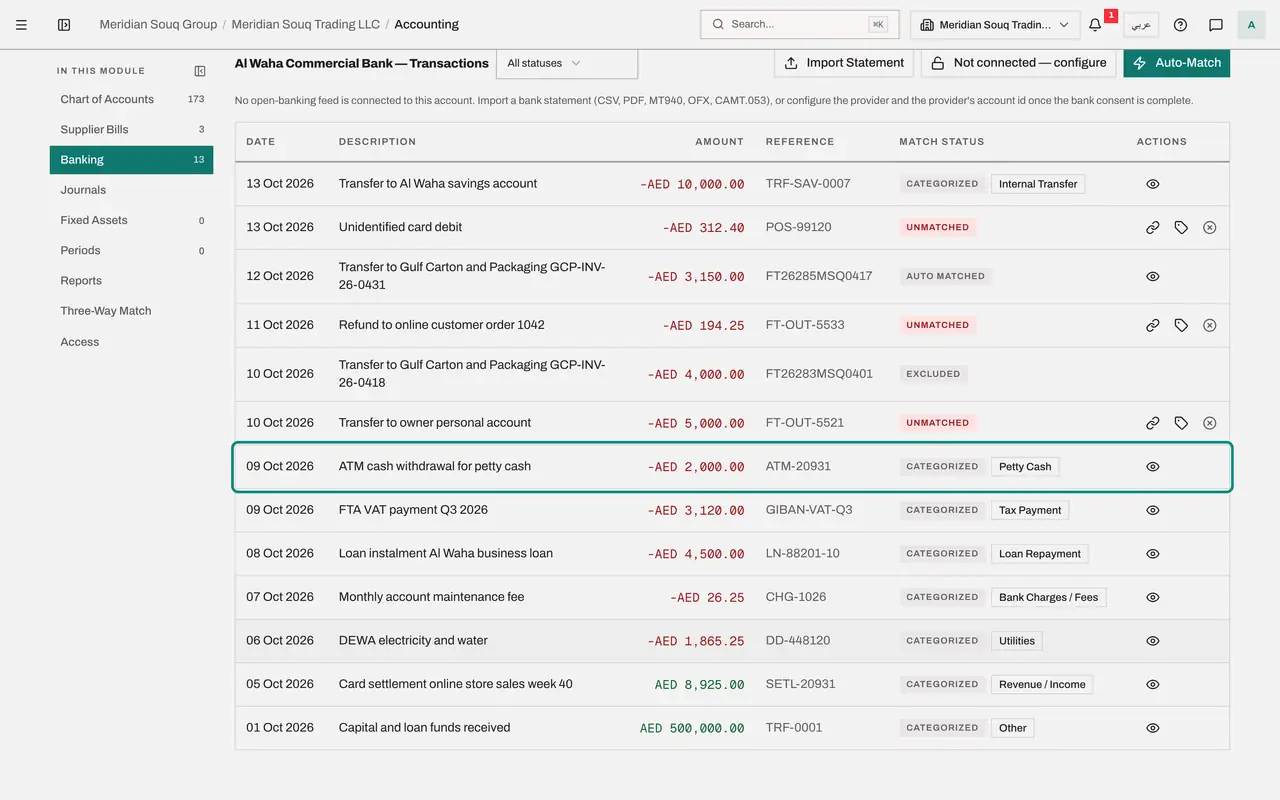Open user avatar 'A' menu
The image size is (1280, 800).
[x=1251, y=25]
